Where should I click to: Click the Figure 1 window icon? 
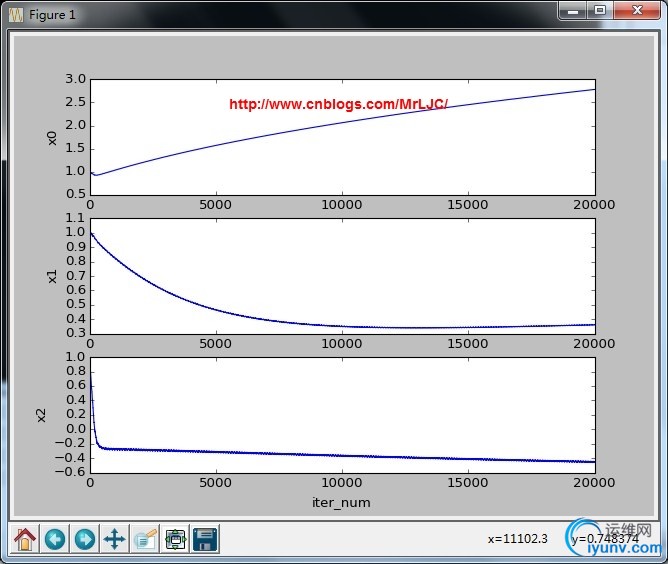tap(16, 15)
